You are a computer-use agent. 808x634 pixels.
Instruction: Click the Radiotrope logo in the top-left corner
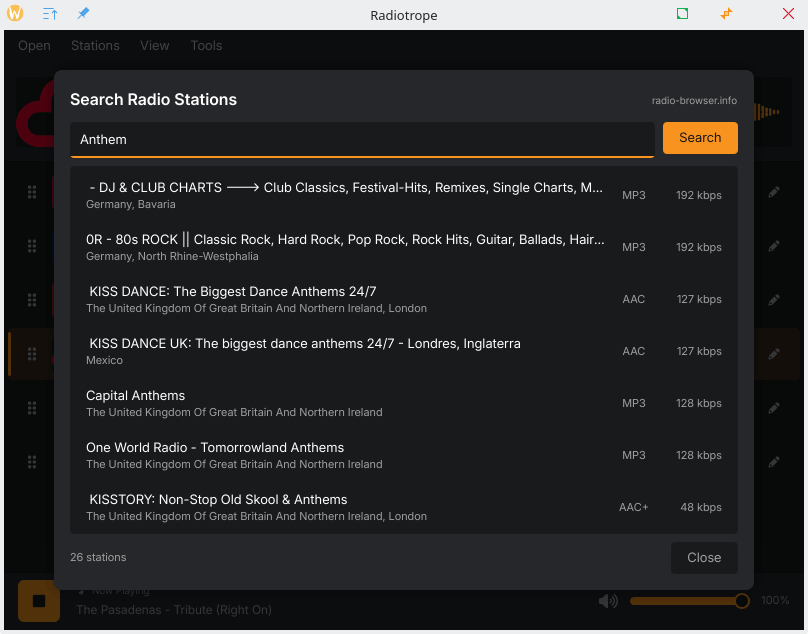click(x=16, y=14)
